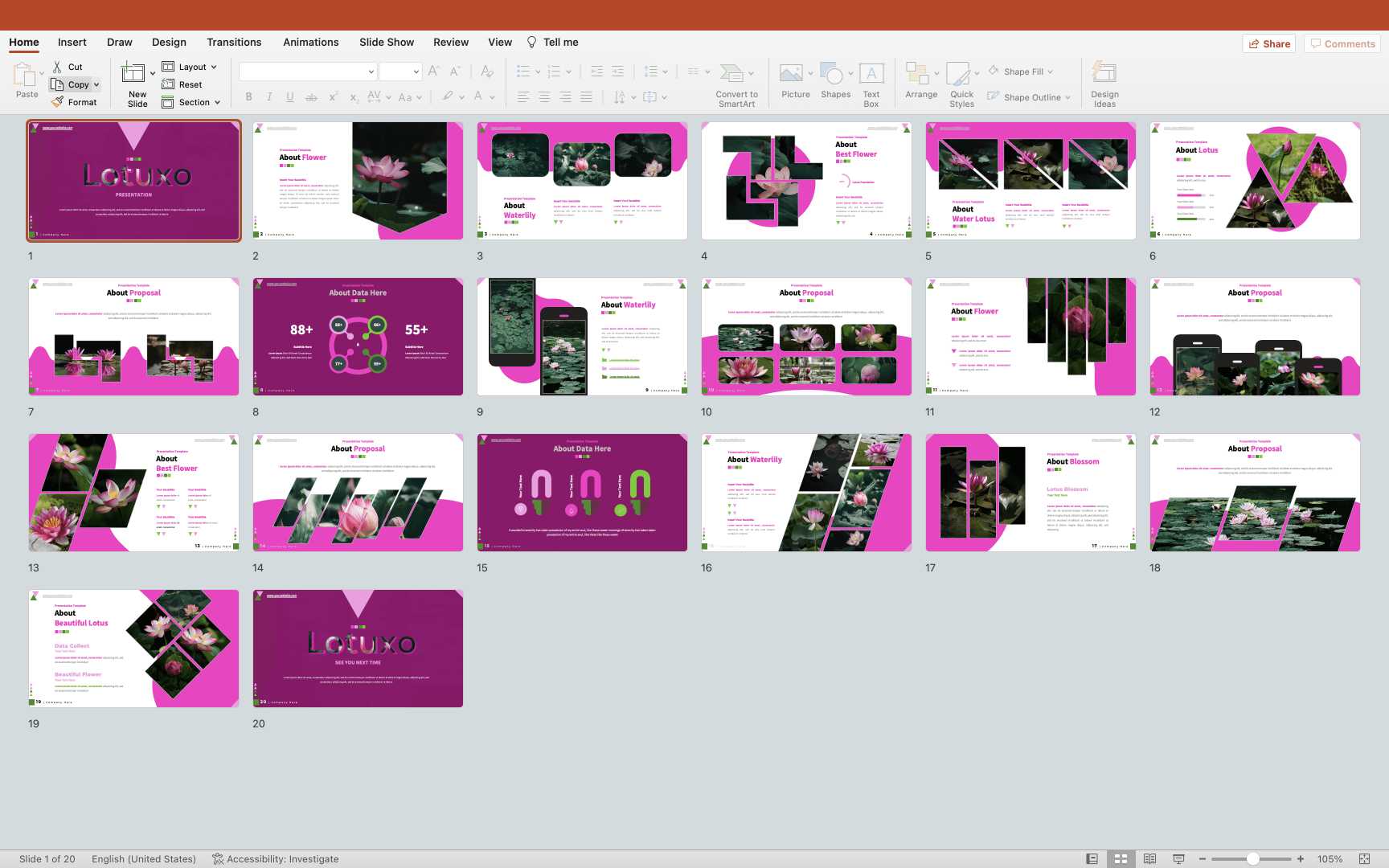Insert a Text Box

tap(871, 74)
